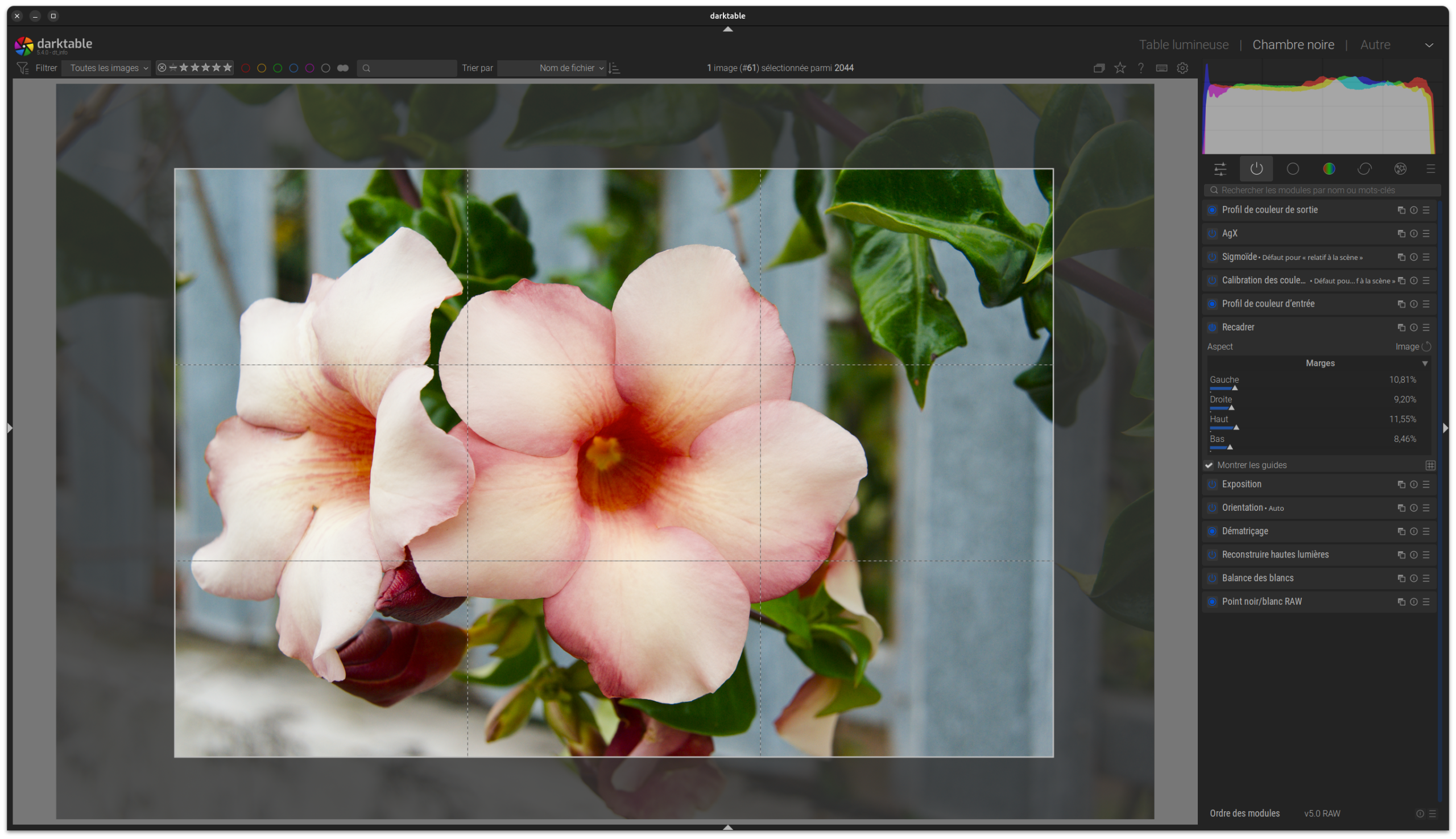
Task: Open the Ordre des modules presets
Action: [x=1434, y=813]
